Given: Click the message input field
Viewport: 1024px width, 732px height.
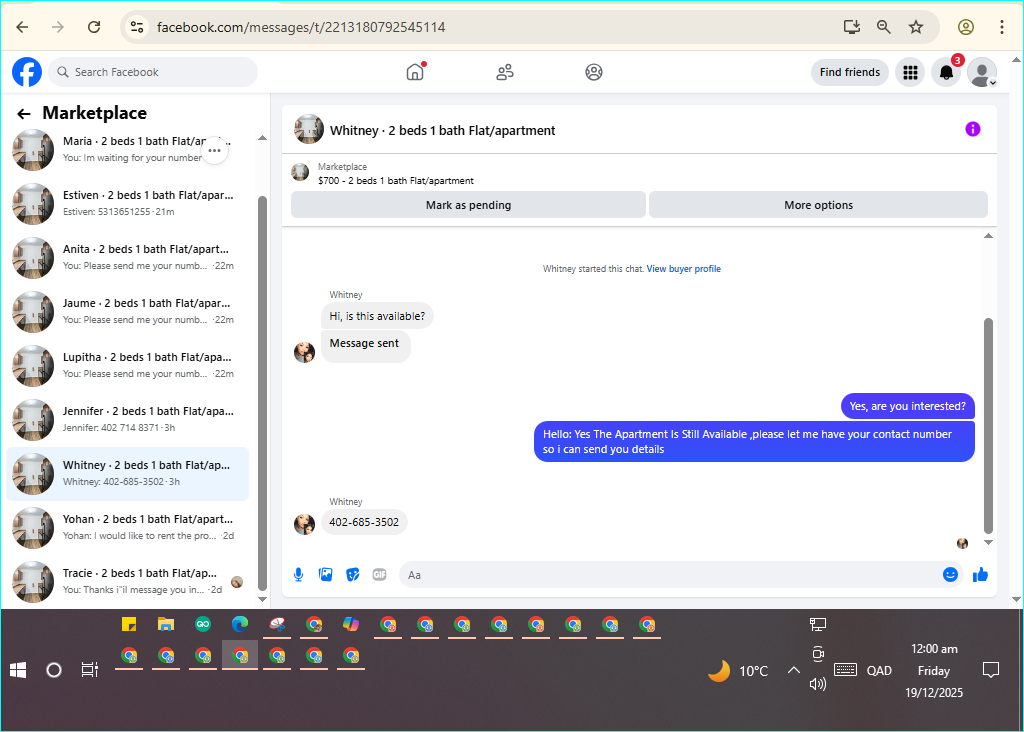Looking at the screenshot, I should click(x=669, y=575).
